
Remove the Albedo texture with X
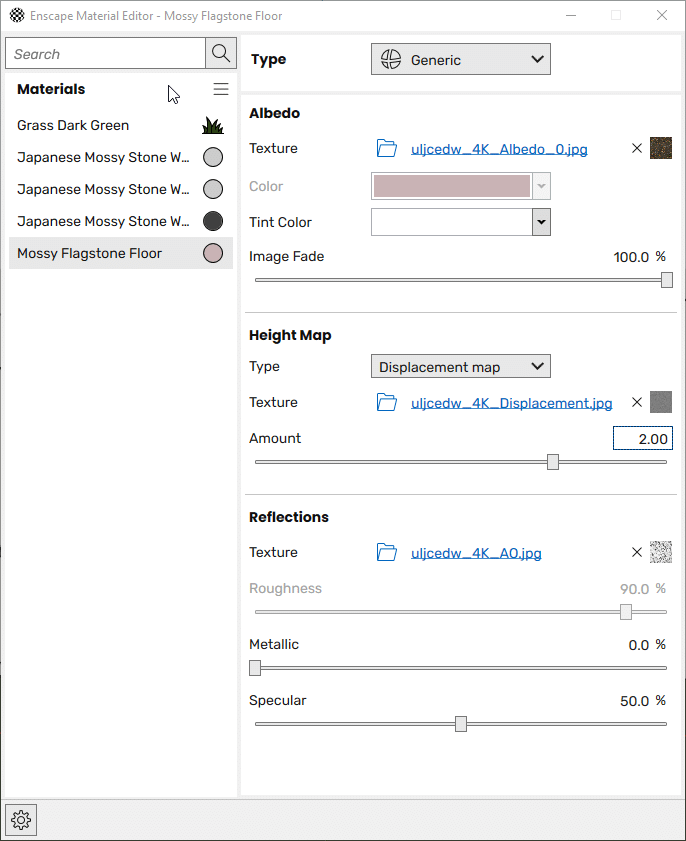point(637,149)
